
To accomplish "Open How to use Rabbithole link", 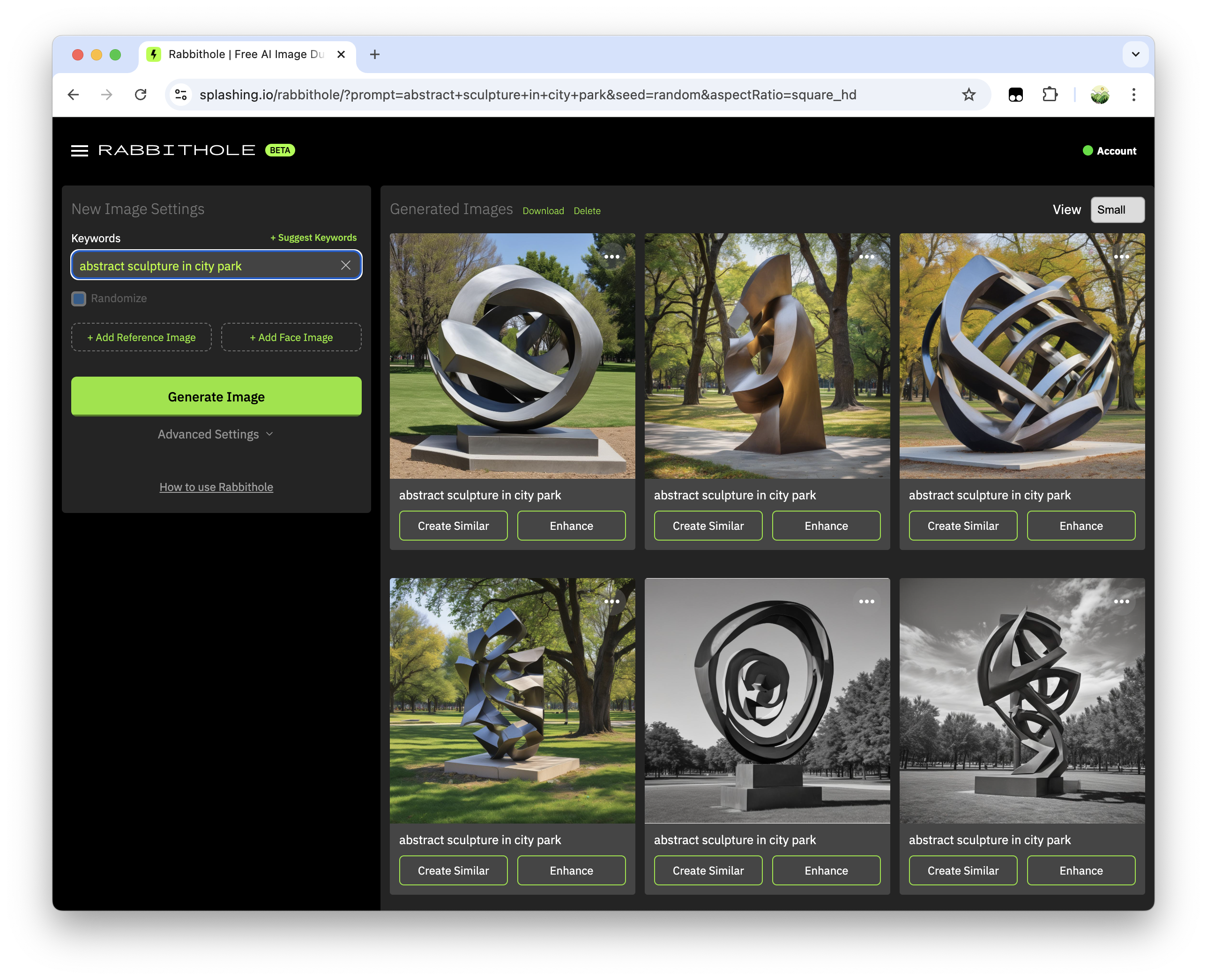I will pos(216,487).
